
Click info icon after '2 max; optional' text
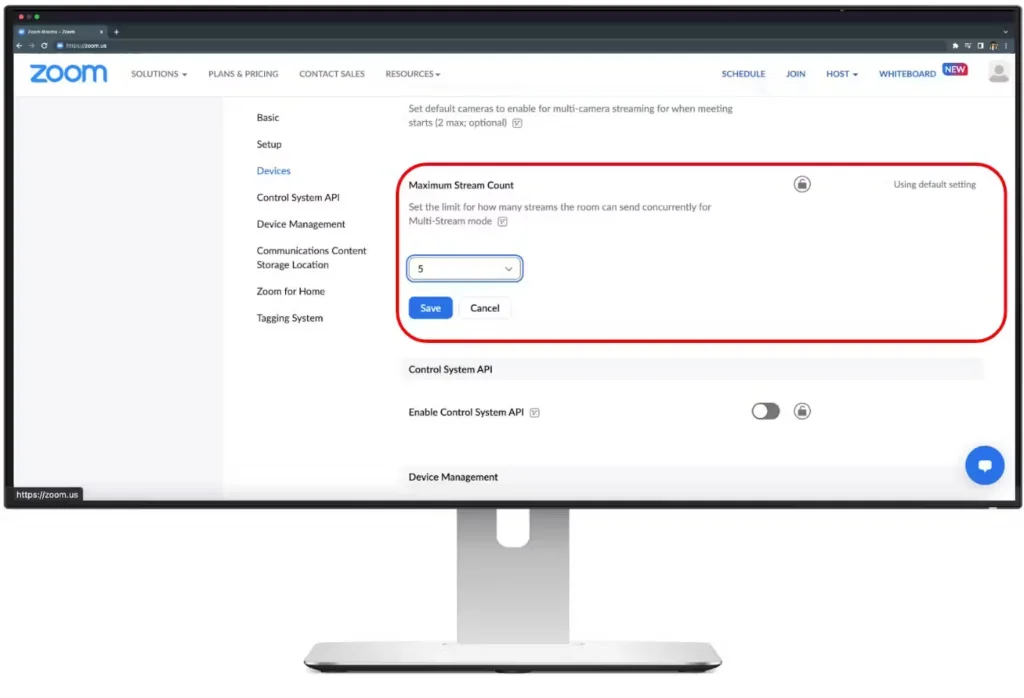click(517, 124)
